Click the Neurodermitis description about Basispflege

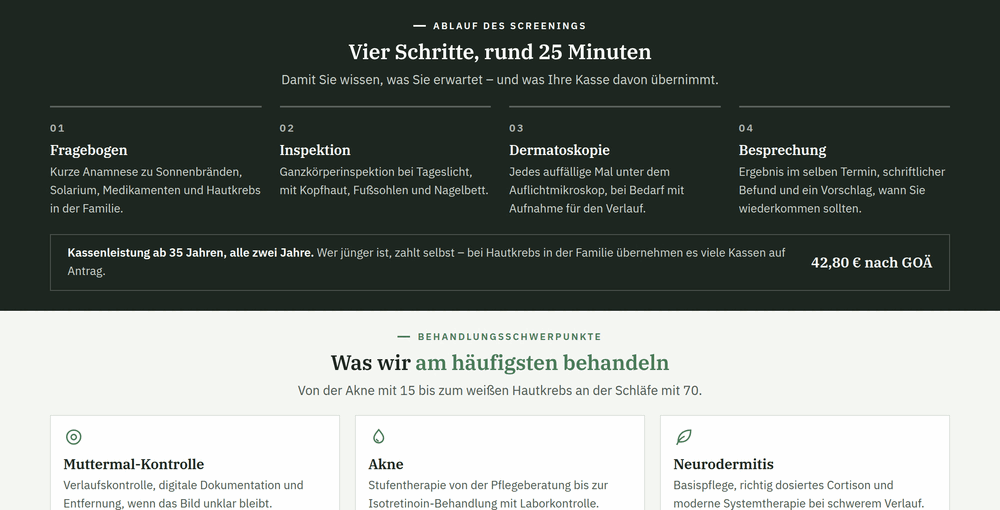[798, 494]
